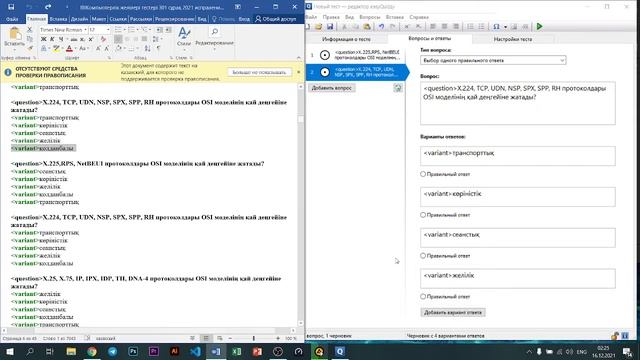The image size is (640, 360).
Task: Cut selection with Word scissors icon
Action: tap(29, 30)
